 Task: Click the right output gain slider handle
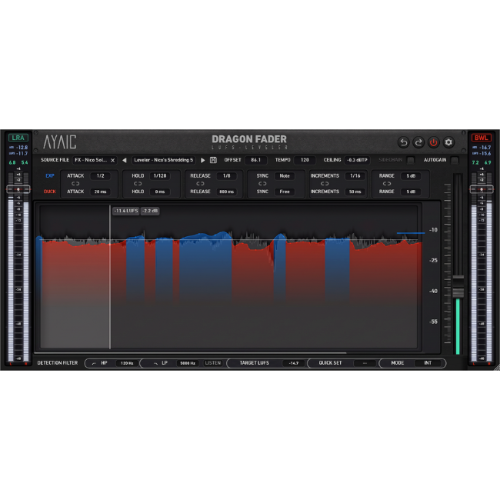[481, 189]
